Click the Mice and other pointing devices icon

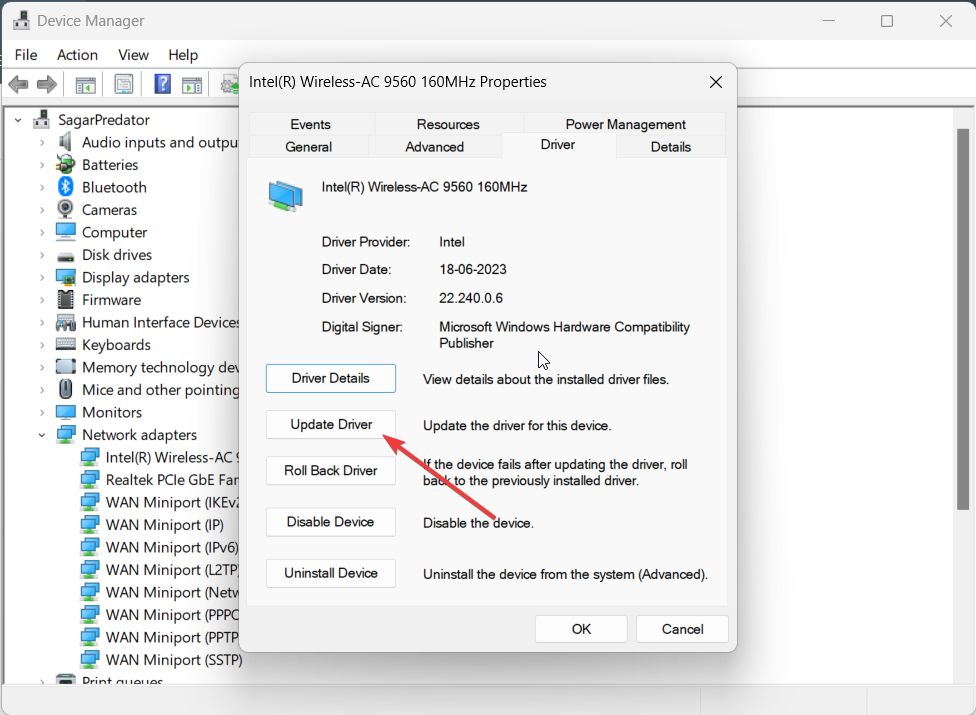click(x=65, y=389)
